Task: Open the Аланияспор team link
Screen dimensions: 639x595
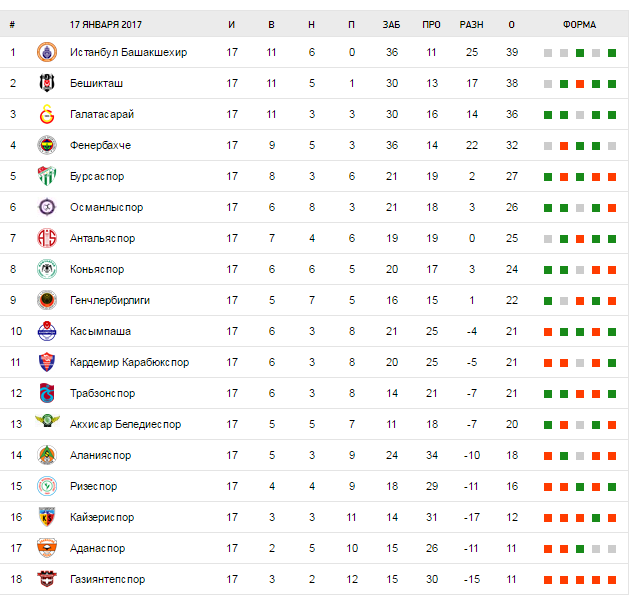Action: click(100, 455)
